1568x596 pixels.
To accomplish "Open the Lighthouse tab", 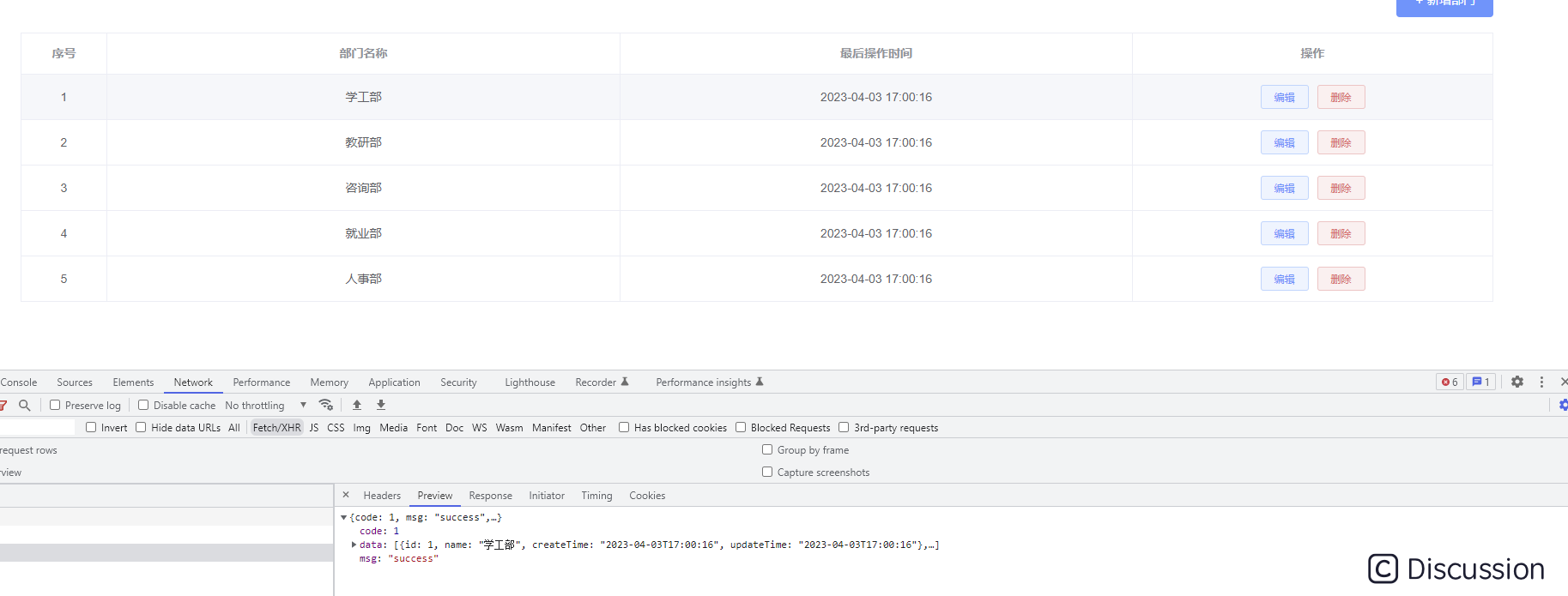I will pos(530,382).
